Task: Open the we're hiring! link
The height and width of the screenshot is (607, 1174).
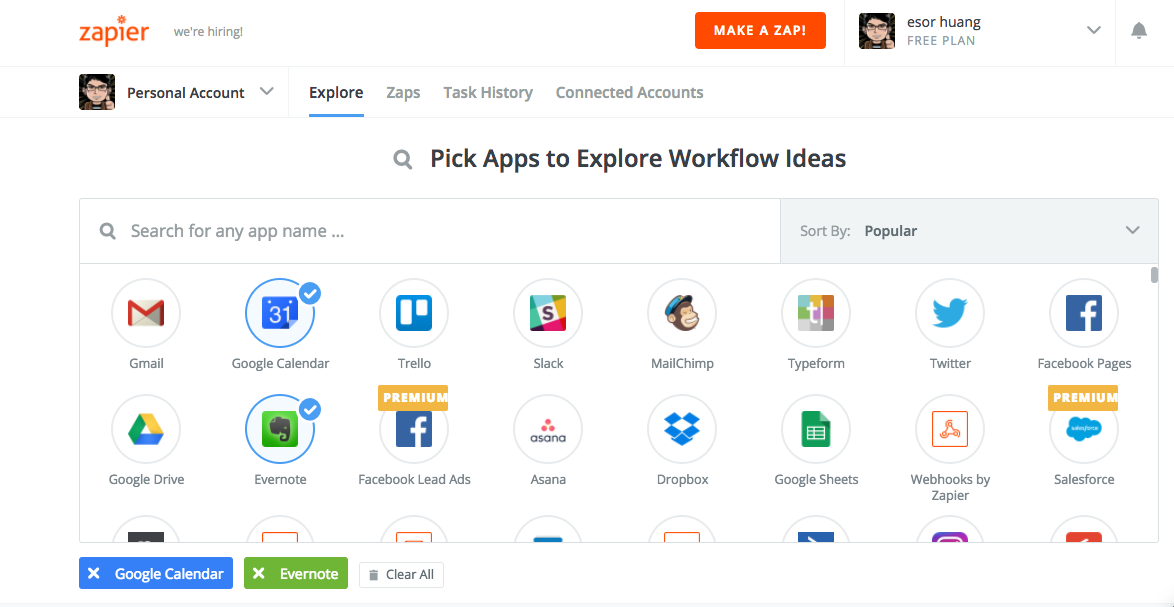Action: pyautogui.click(x=208, y=32)
